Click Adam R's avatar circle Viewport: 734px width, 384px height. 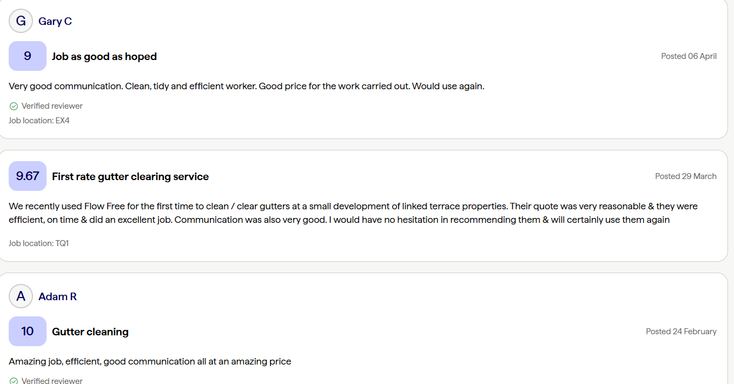(x=21, y=296)
